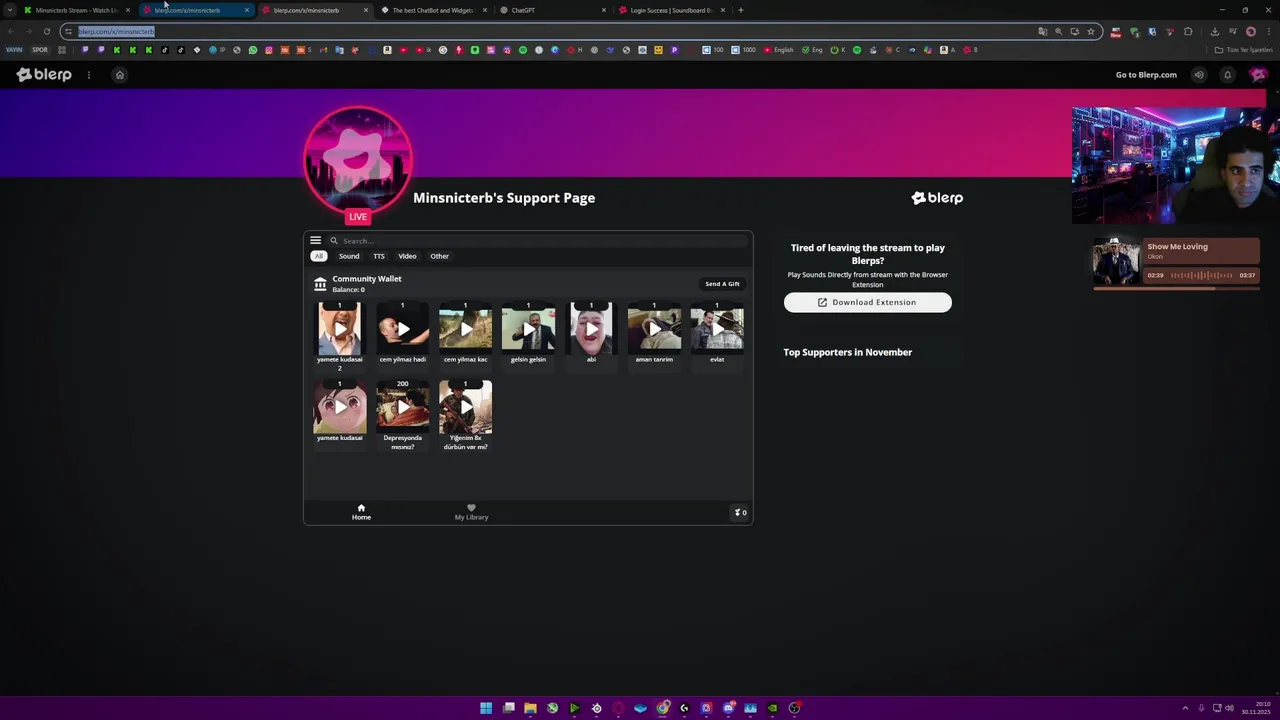Click the home icon in Blerp header
Viewport: 1280px width, 720px height.
point(120,75)
